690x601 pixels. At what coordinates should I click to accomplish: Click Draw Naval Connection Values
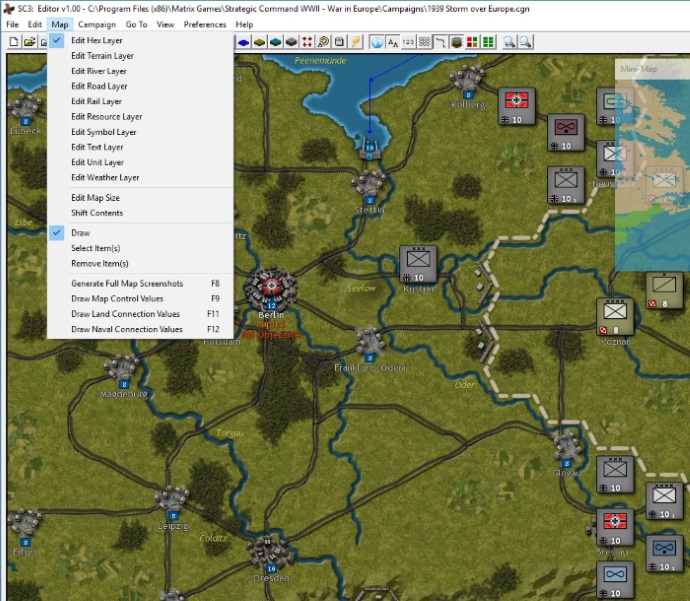pyautogui.click(x=140, y=329)
